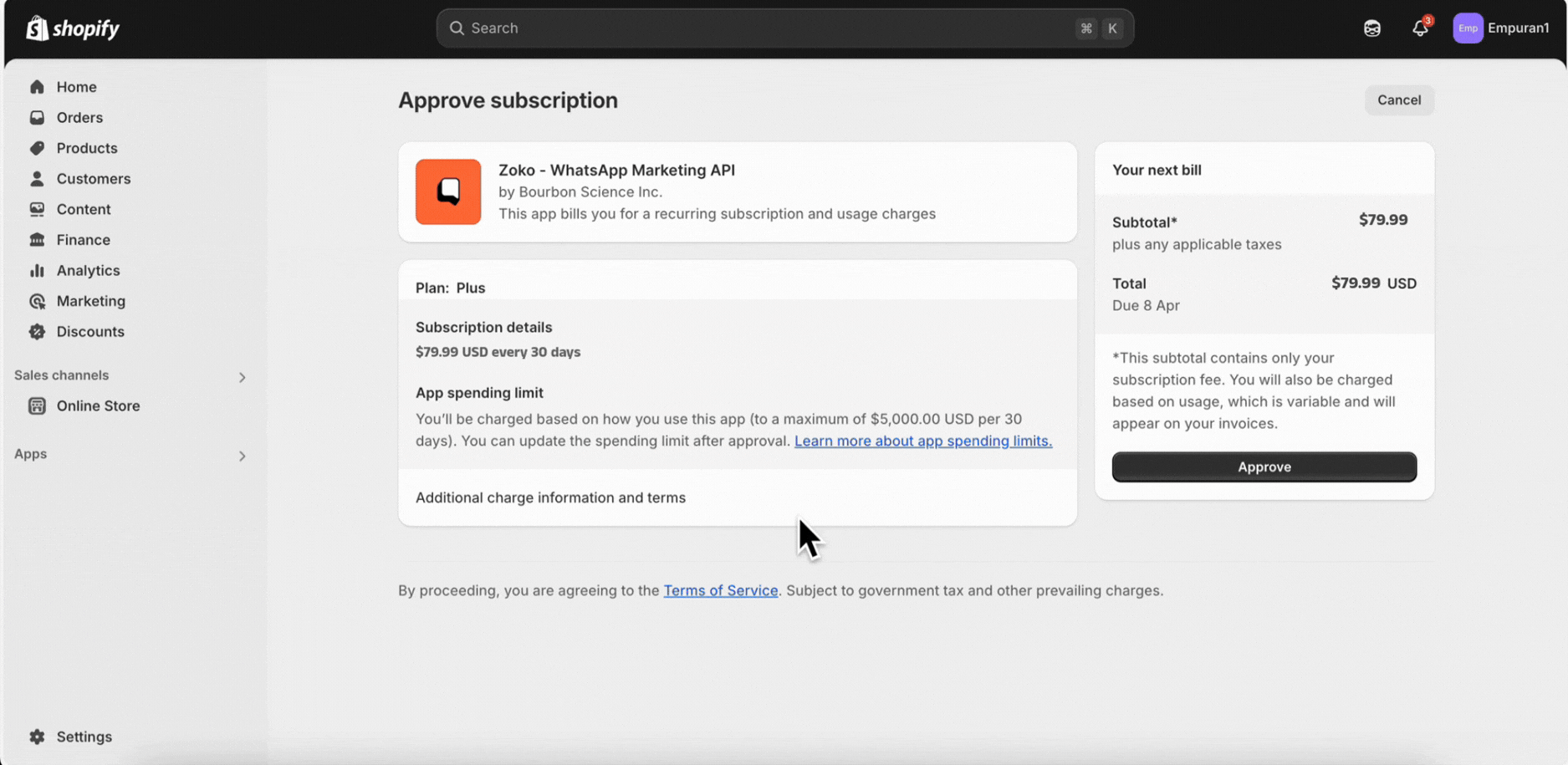Click the Settings gear icon
The height and width of the screenshot is (765, 1568).
click(x=37, y=737)
